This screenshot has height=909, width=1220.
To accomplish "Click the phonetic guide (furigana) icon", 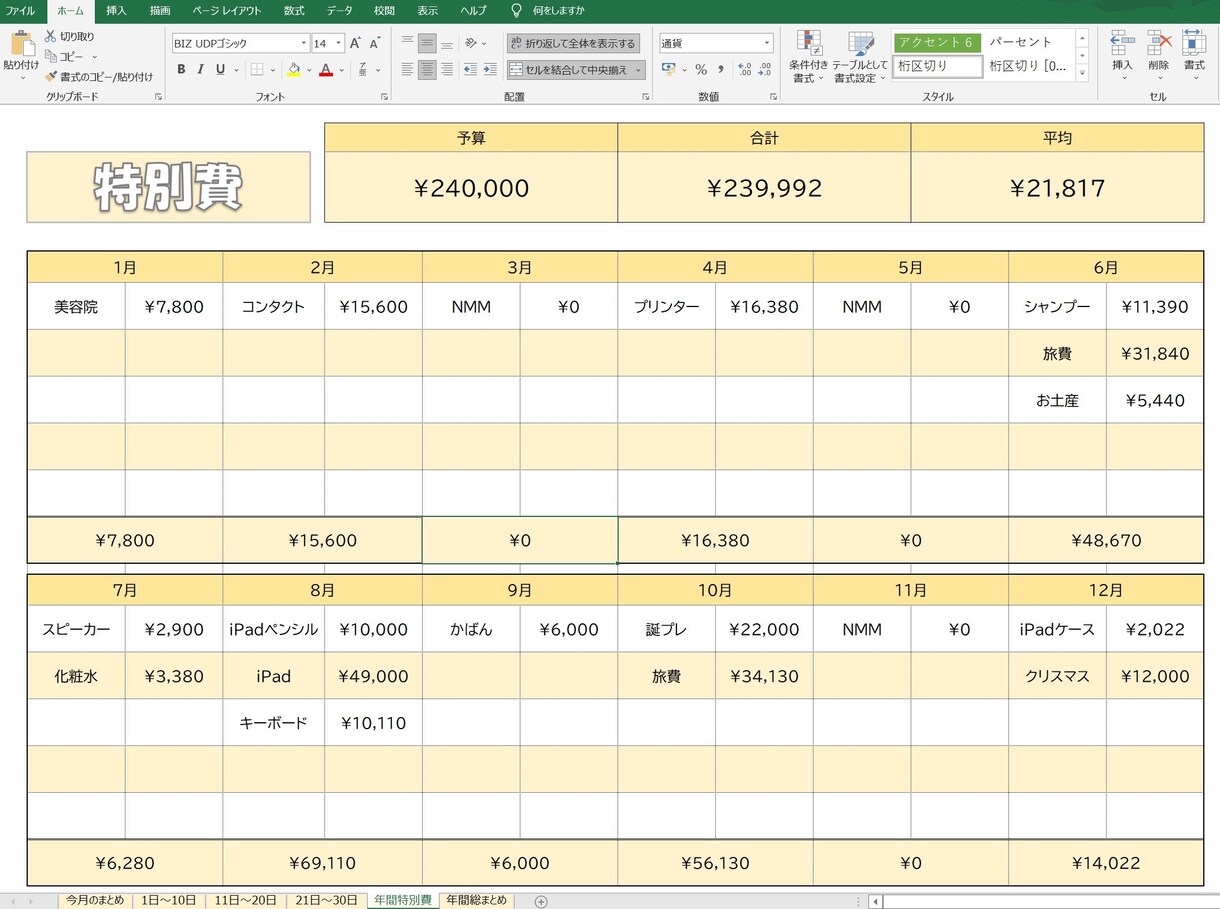I will tap(363, 69).
